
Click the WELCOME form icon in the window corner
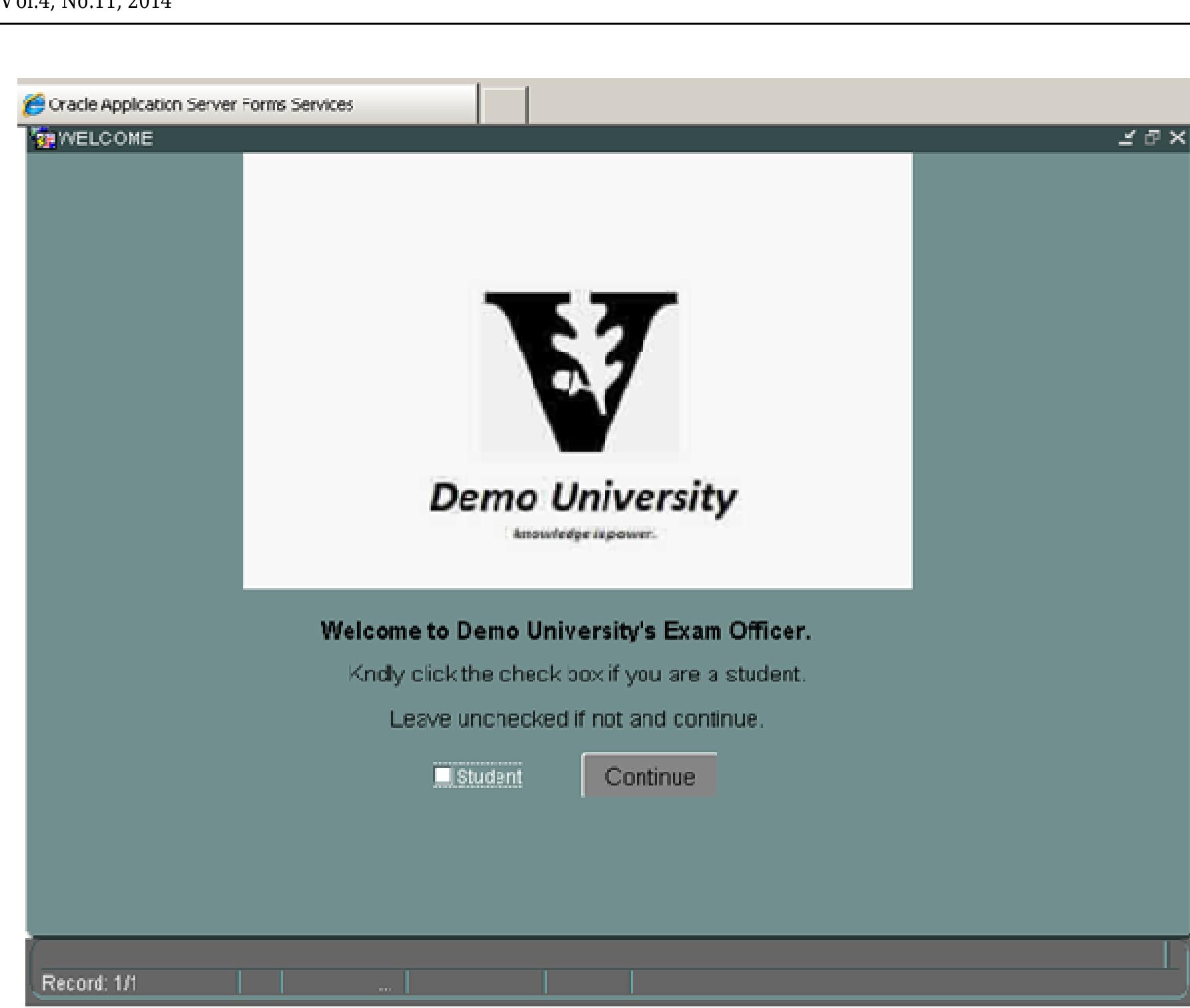[45, 138]
